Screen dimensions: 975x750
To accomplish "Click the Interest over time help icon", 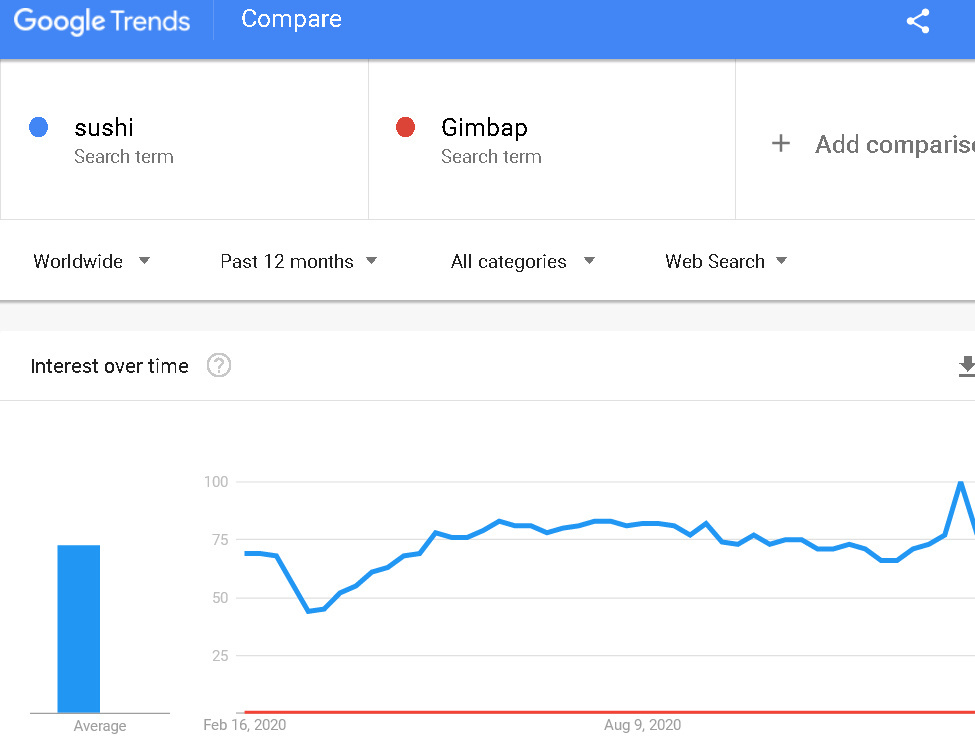I will 219,366.
